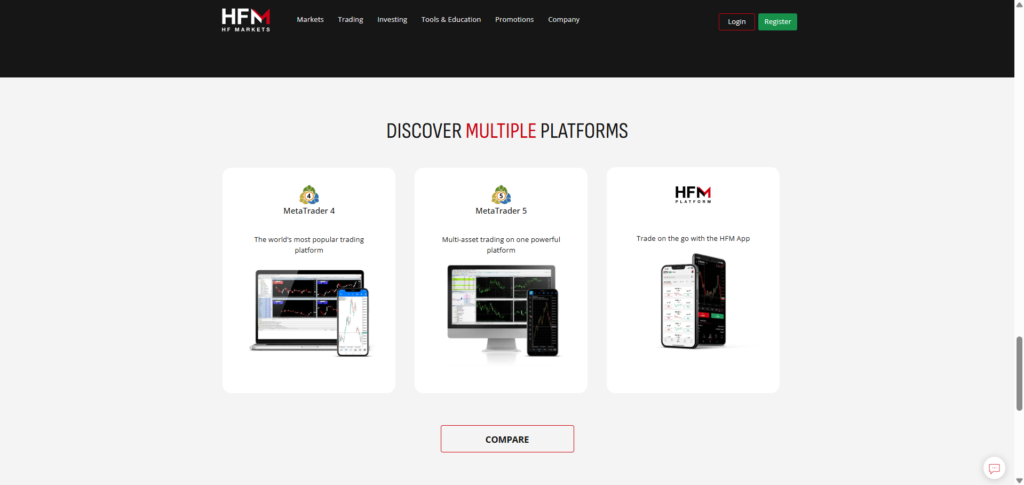
Task: Open the Markets menu
Action: click(310, 20)
